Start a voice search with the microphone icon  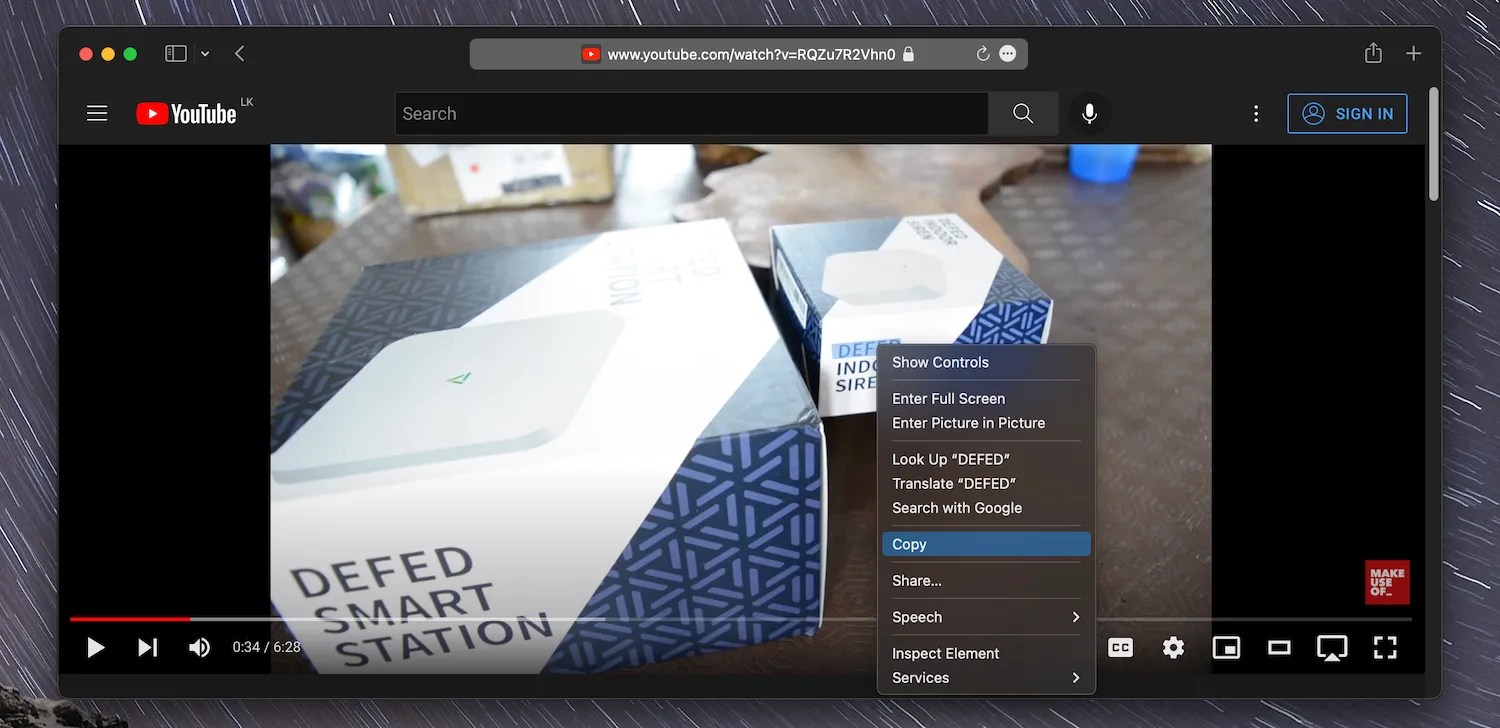coord(1089,113)
